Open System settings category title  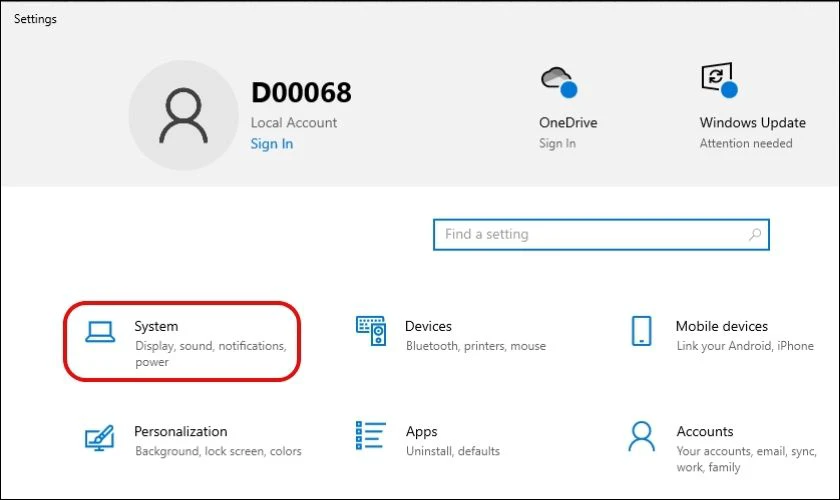(x=156, y=326)
